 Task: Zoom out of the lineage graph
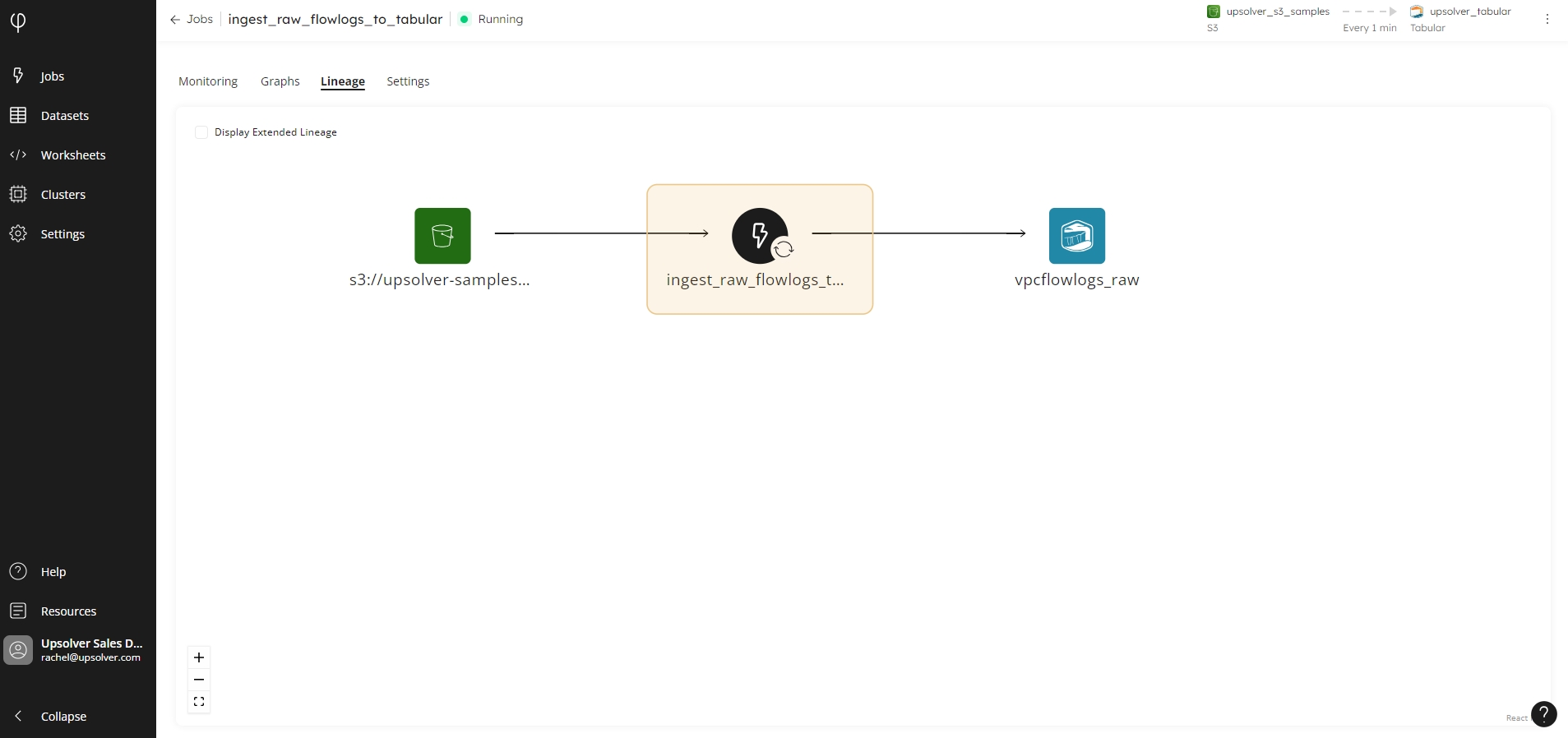tap(199, 680)
